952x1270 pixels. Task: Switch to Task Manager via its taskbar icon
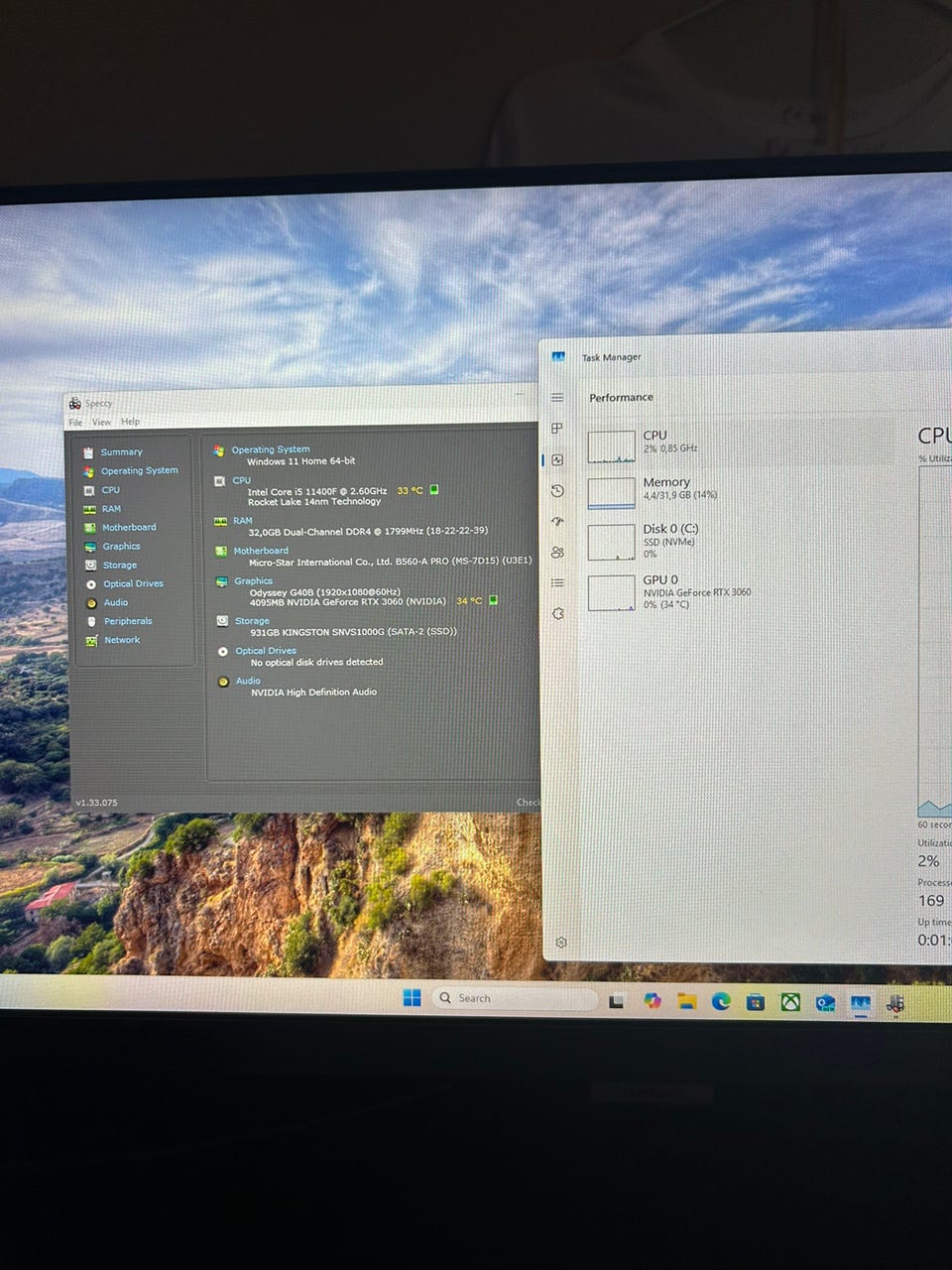coord(860,1003)
